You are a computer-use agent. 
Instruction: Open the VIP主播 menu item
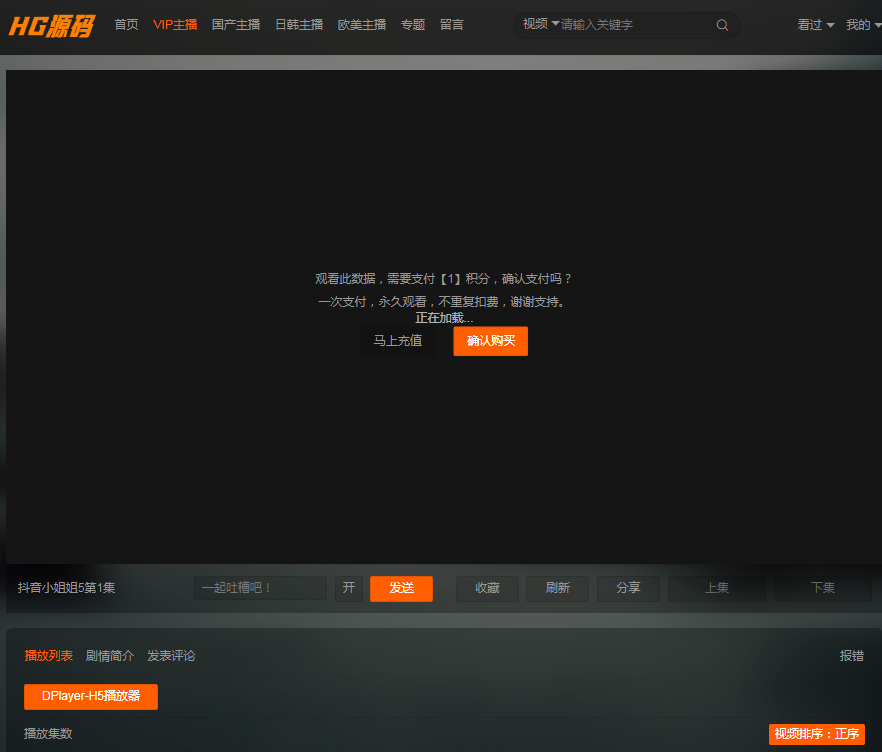pos(175,24)
